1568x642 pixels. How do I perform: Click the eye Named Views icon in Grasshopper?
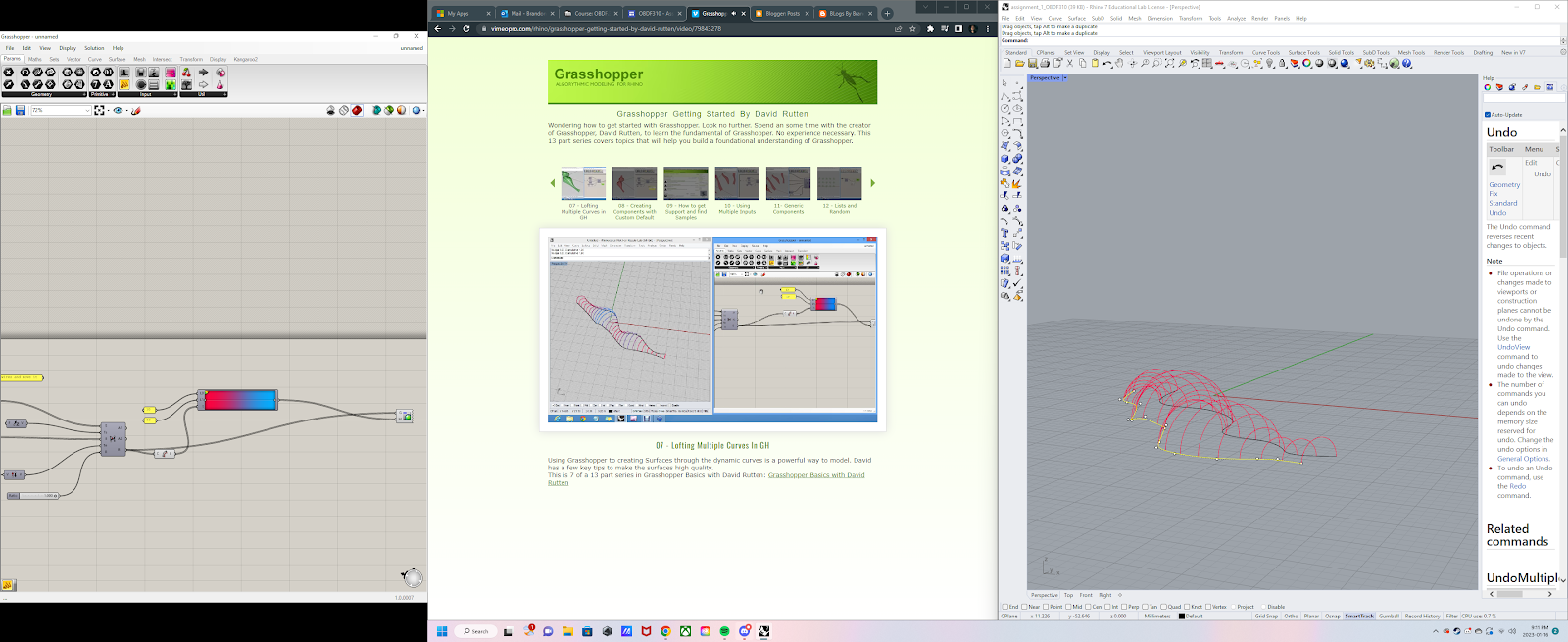119,110
